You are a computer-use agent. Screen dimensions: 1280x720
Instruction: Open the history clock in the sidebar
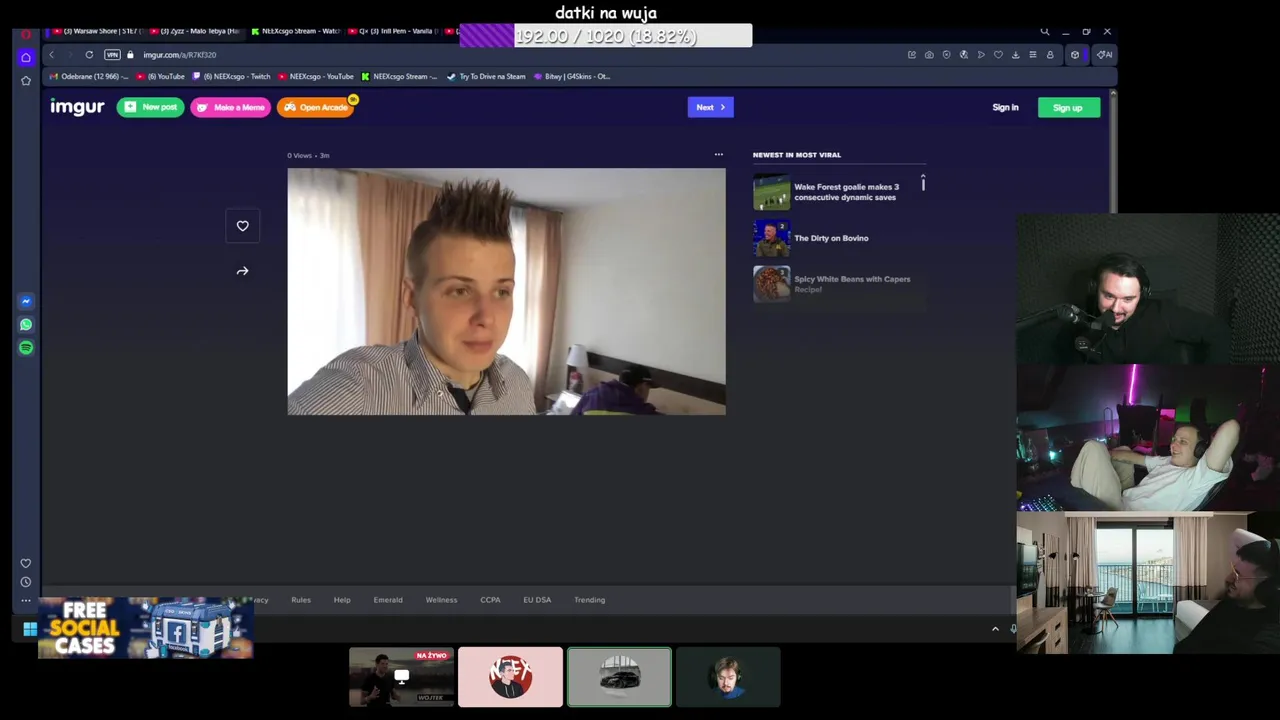point(26,582)
